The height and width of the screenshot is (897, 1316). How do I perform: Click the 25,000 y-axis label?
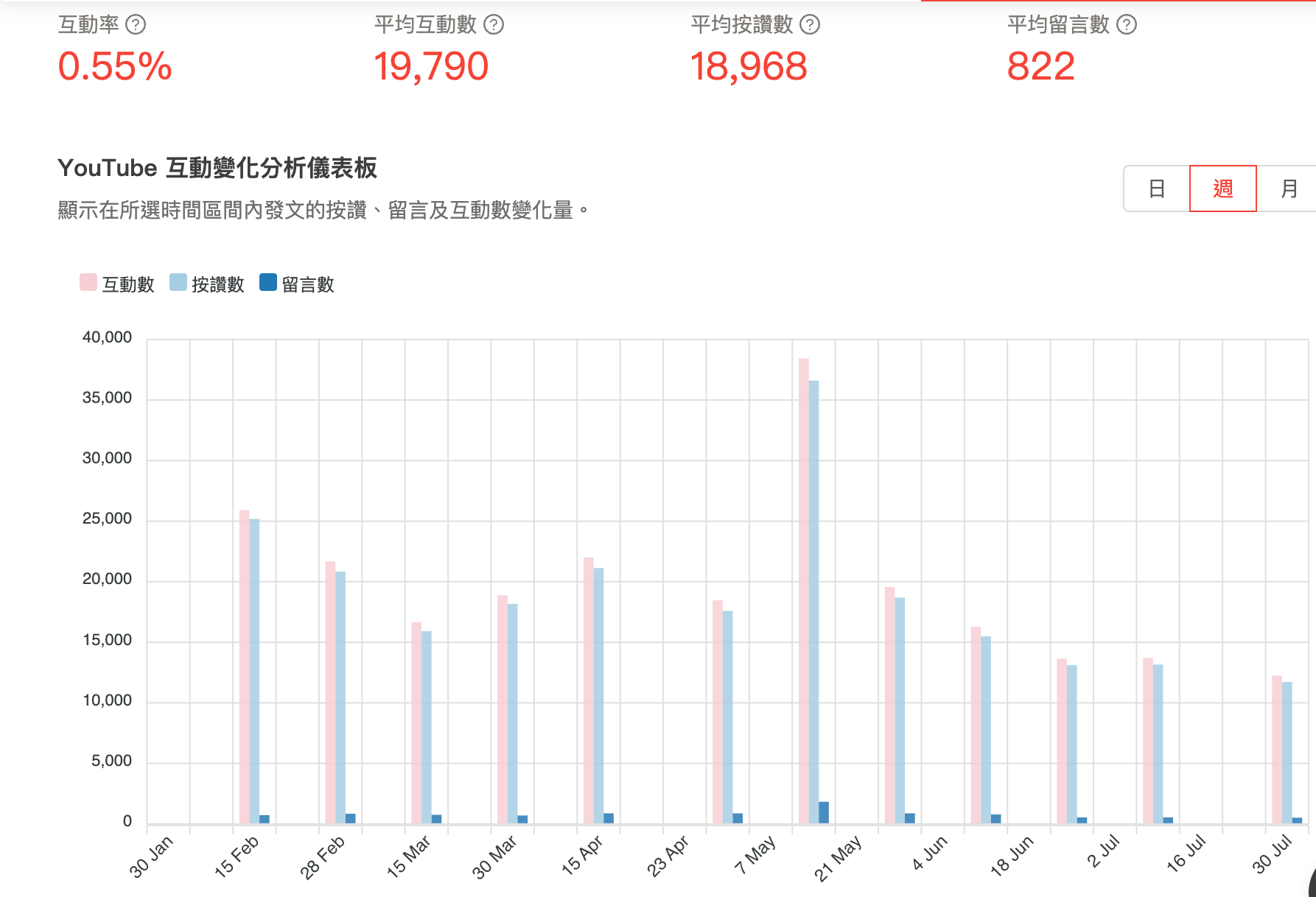pos(107,518)
